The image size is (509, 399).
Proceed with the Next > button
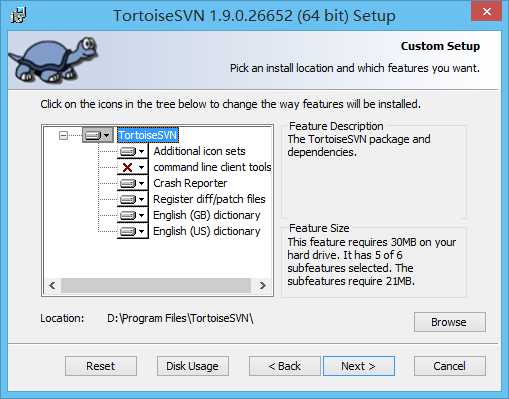click(359, 366)
